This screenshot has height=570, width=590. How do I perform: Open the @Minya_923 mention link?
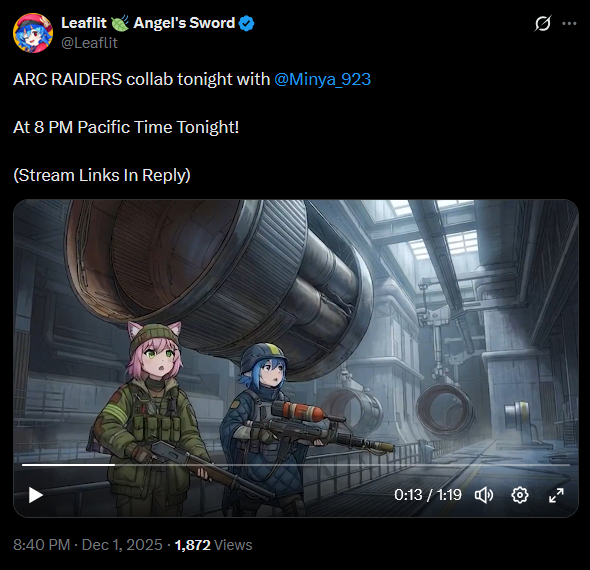pyautogui.click(x=322, y=79)
